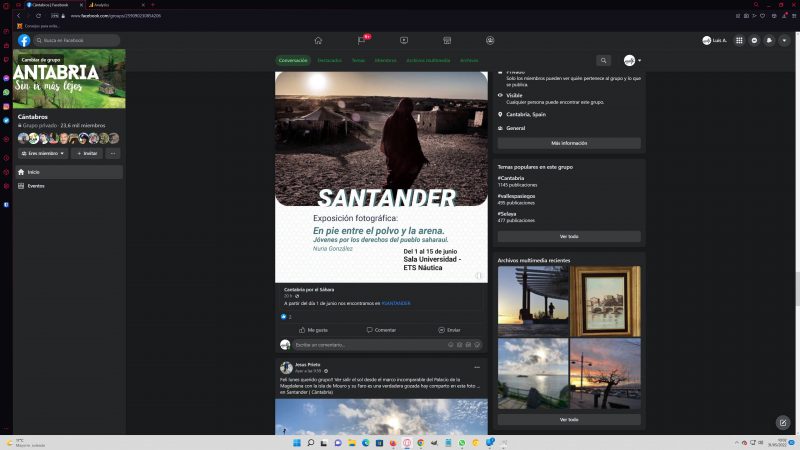Open the framed painting thumbnail
Viewport: 800px width, 450px height.
coord(605,301)
